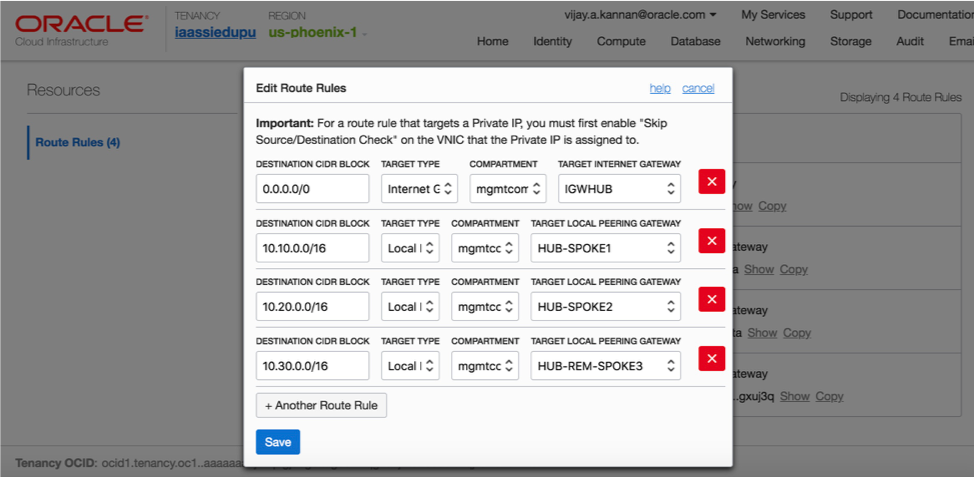974x477 pixels.
Task: Delete the 10.20.0.0/16 route rule
Action: coord(712,299)
